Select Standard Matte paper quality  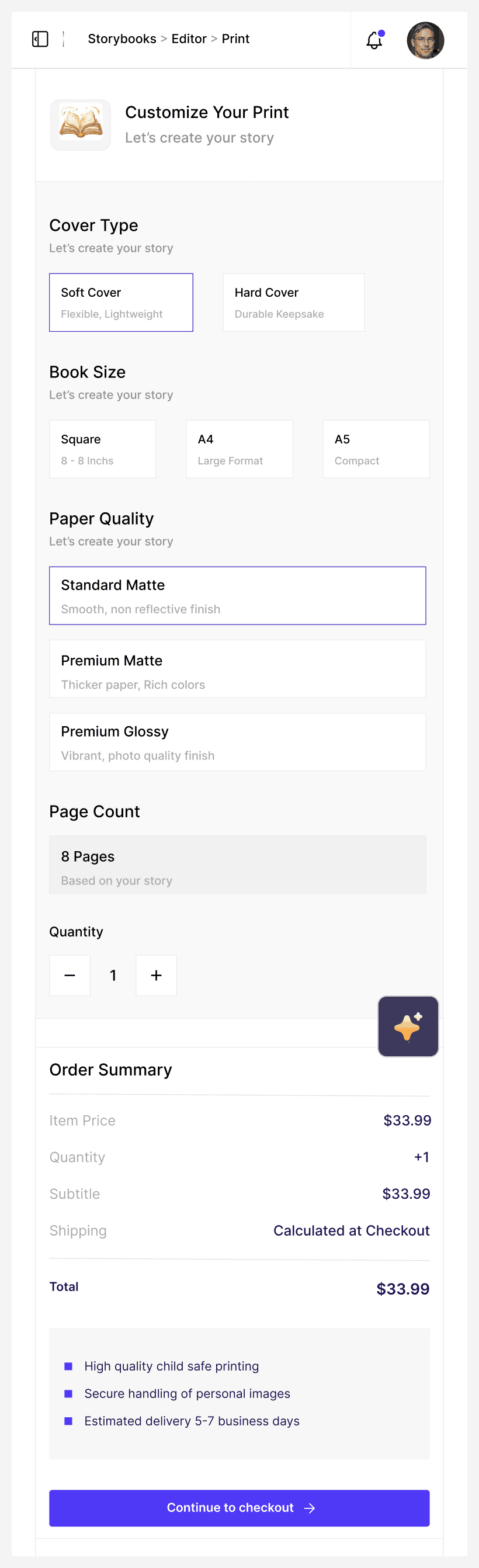[237, 596]
